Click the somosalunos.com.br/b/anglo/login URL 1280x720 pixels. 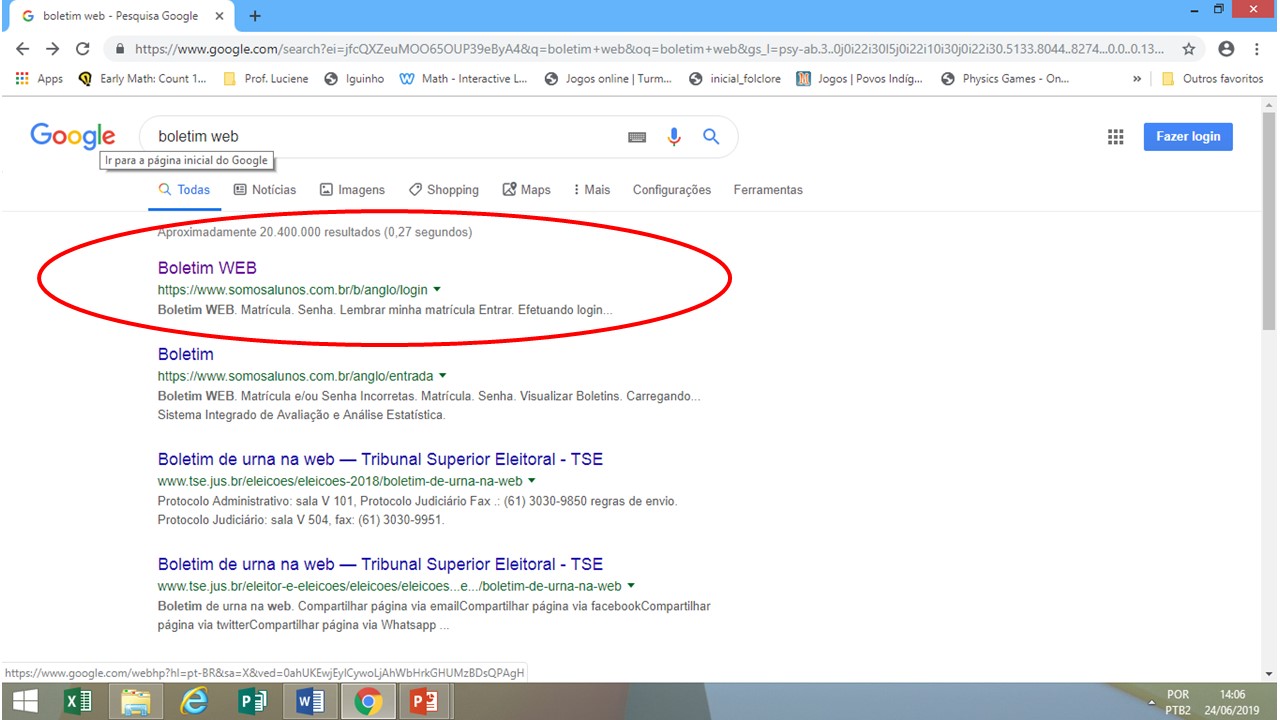(x=293, y=290)
